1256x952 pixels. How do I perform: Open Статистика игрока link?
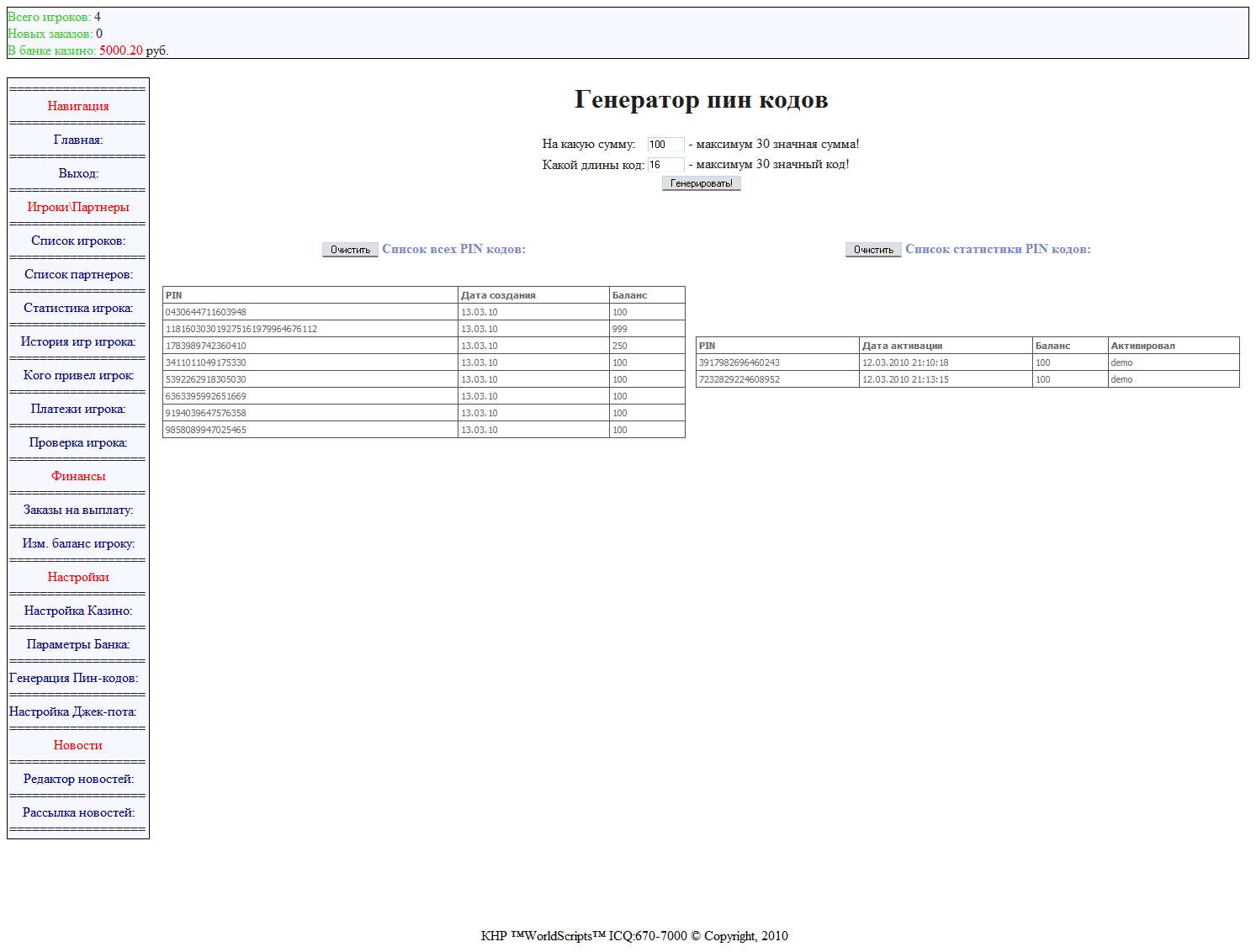pos(78,308)
